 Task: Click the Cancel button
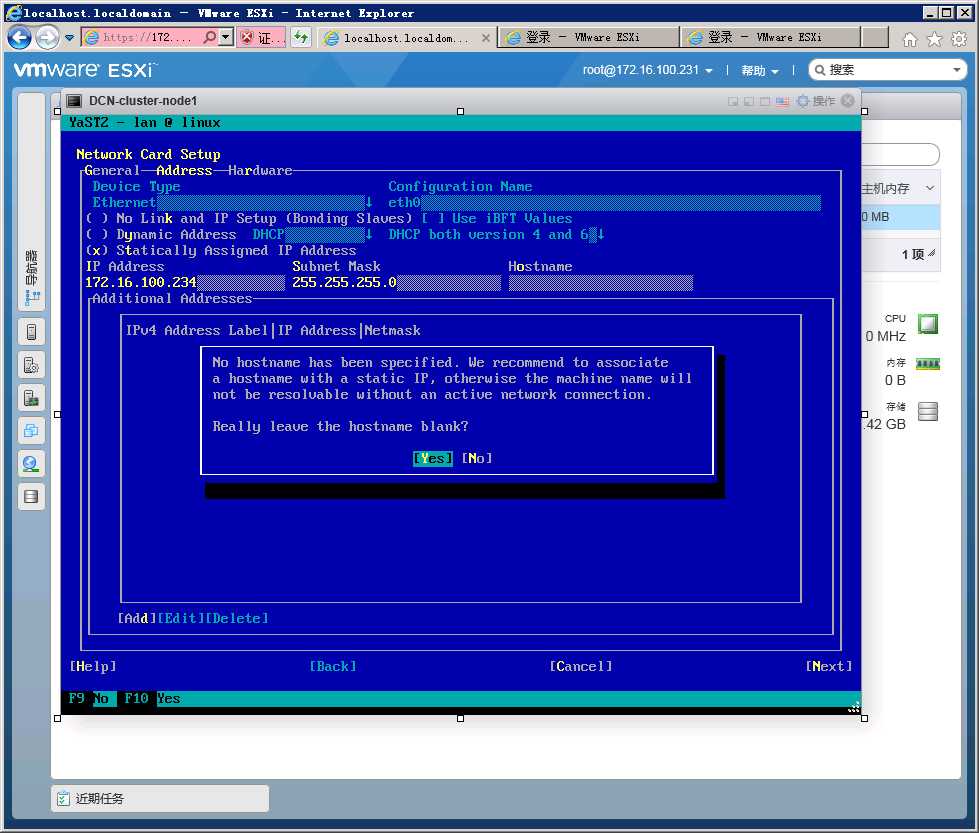click(x=581, y=666)
